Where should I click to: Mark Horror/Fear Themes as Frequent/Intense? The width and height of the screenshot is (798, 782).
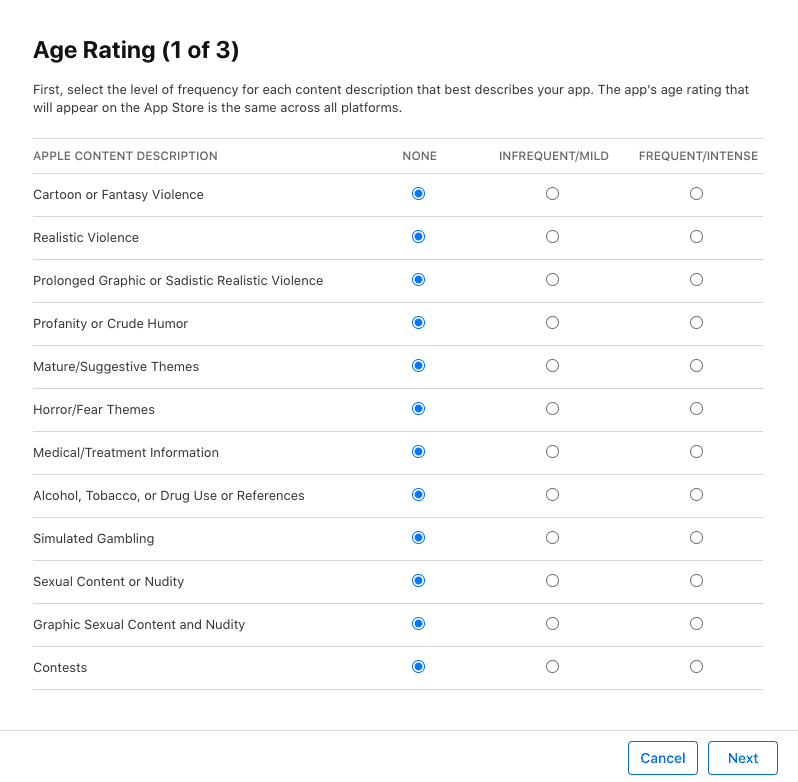[x=696, y=409]
